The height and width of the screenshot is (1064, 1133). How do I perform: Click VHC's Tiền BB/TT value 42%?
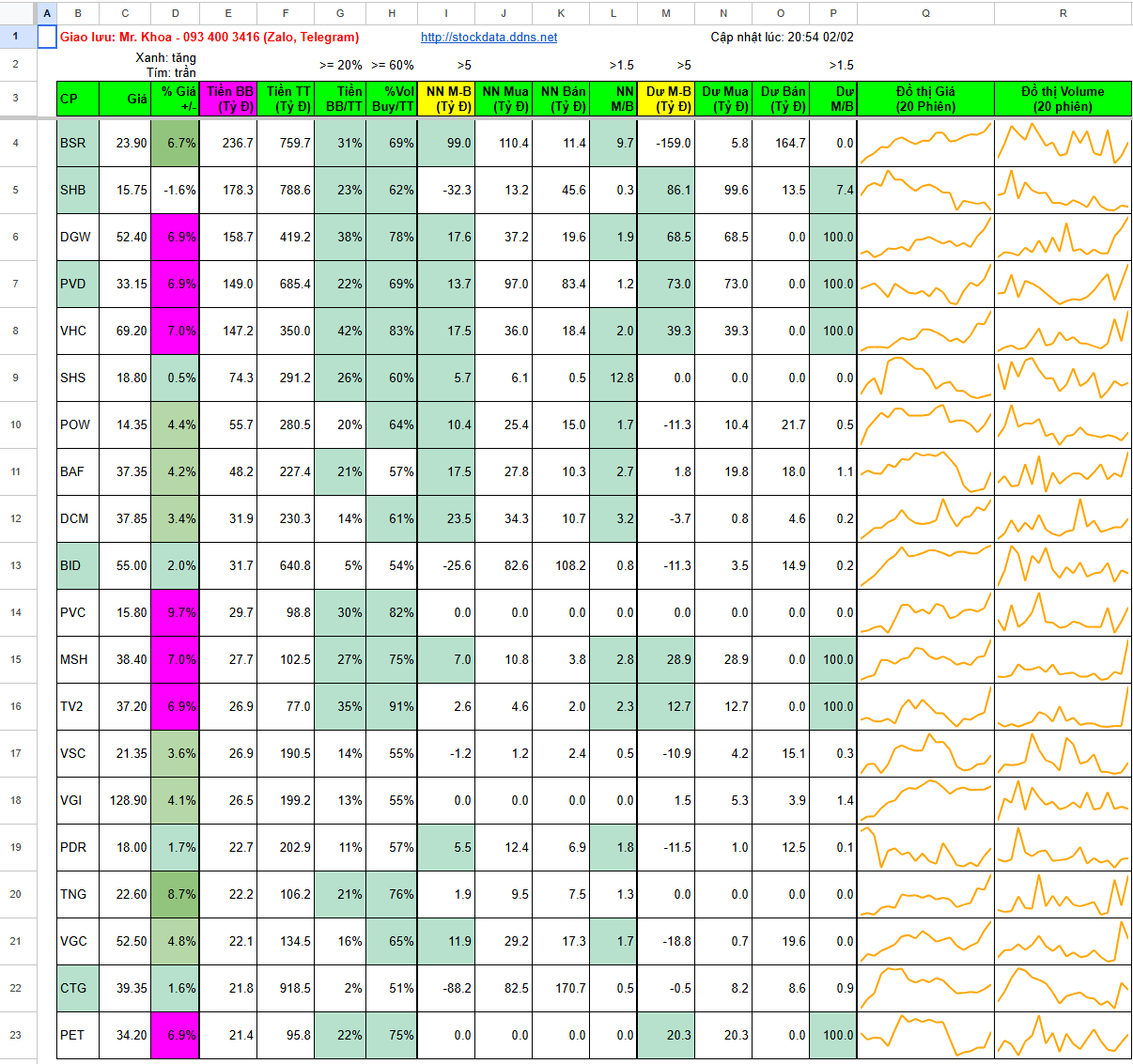pyautogui.click(x=340, y=331)
